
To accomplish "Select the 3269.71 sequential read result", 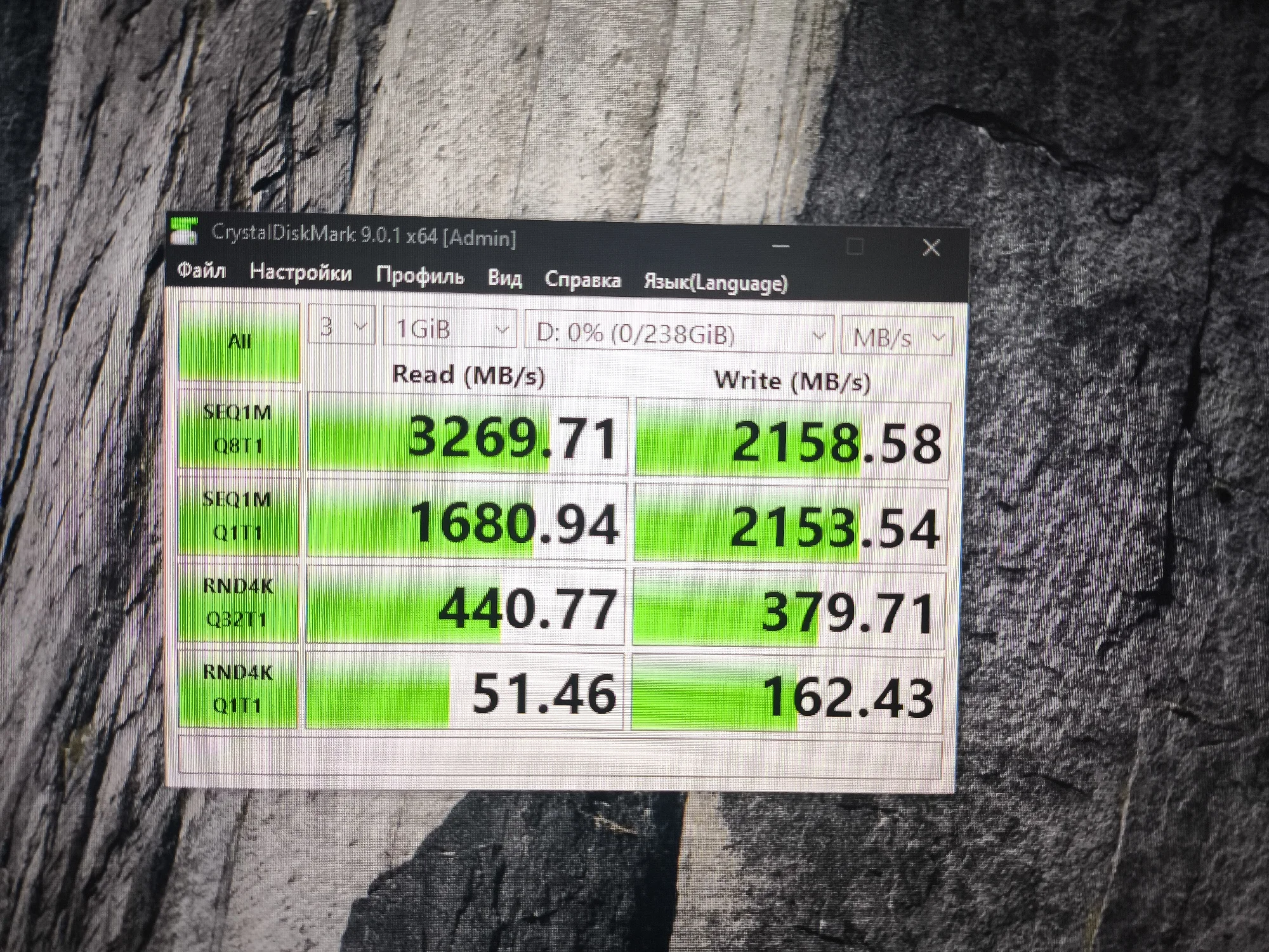I will tap(468, 435).
